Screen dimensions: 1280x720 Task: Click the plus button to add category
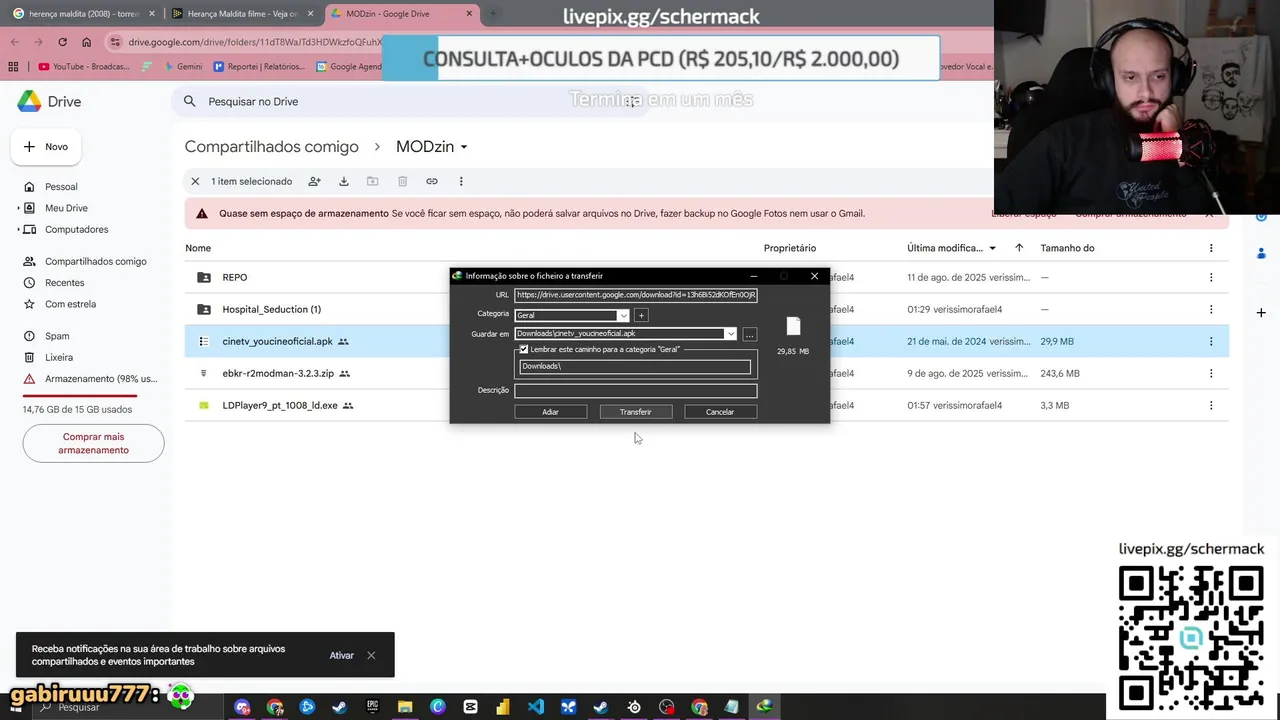(641, 315)
